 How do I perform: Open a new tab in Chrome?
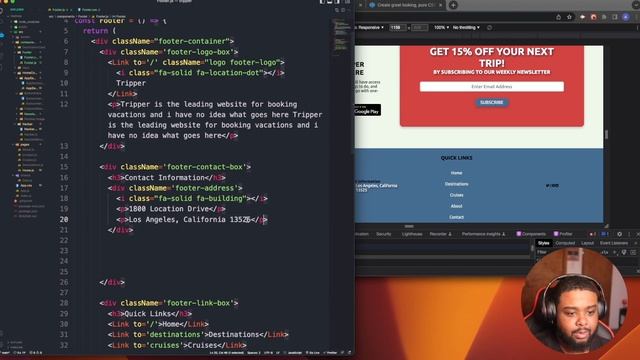[453, 5]
